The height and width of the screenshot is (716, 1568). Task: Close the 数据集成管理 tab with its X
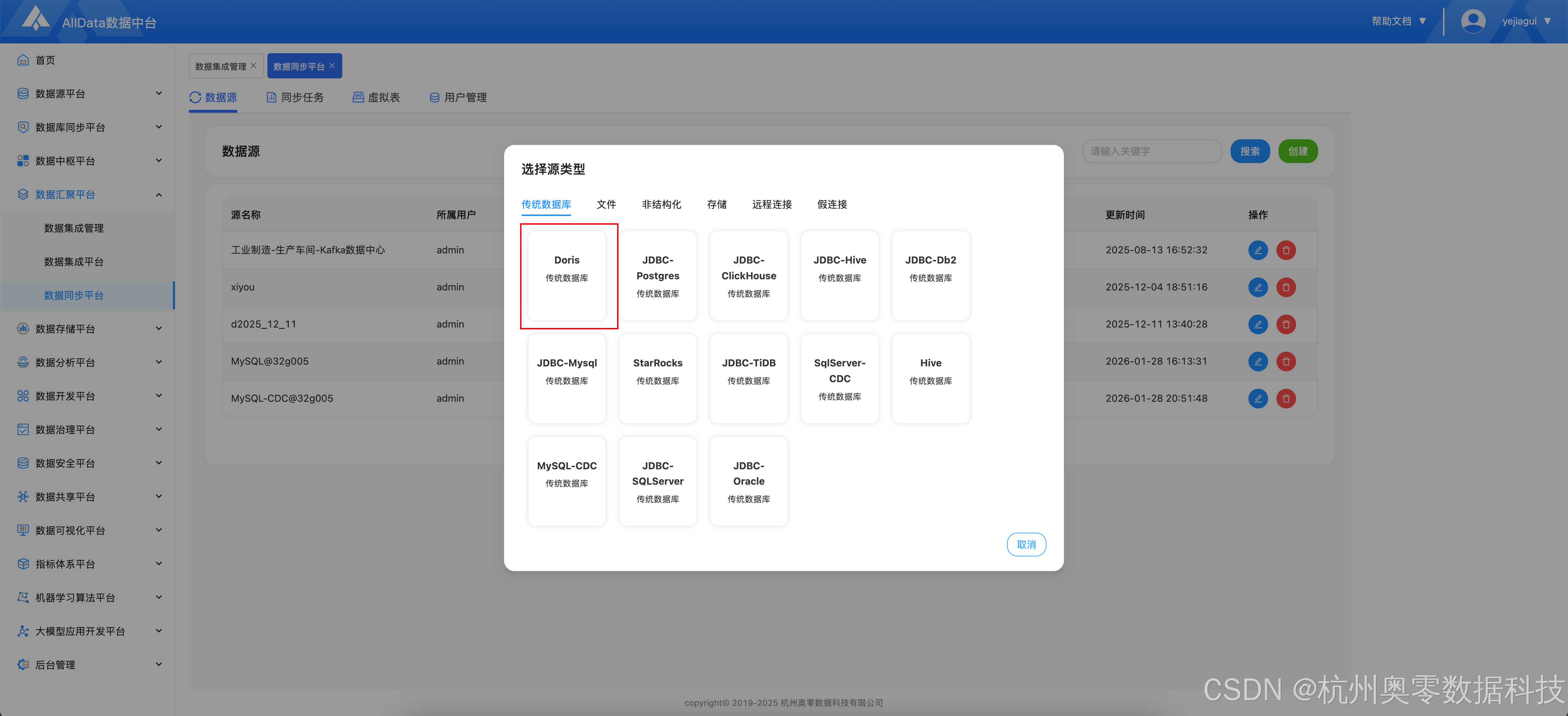254,66
